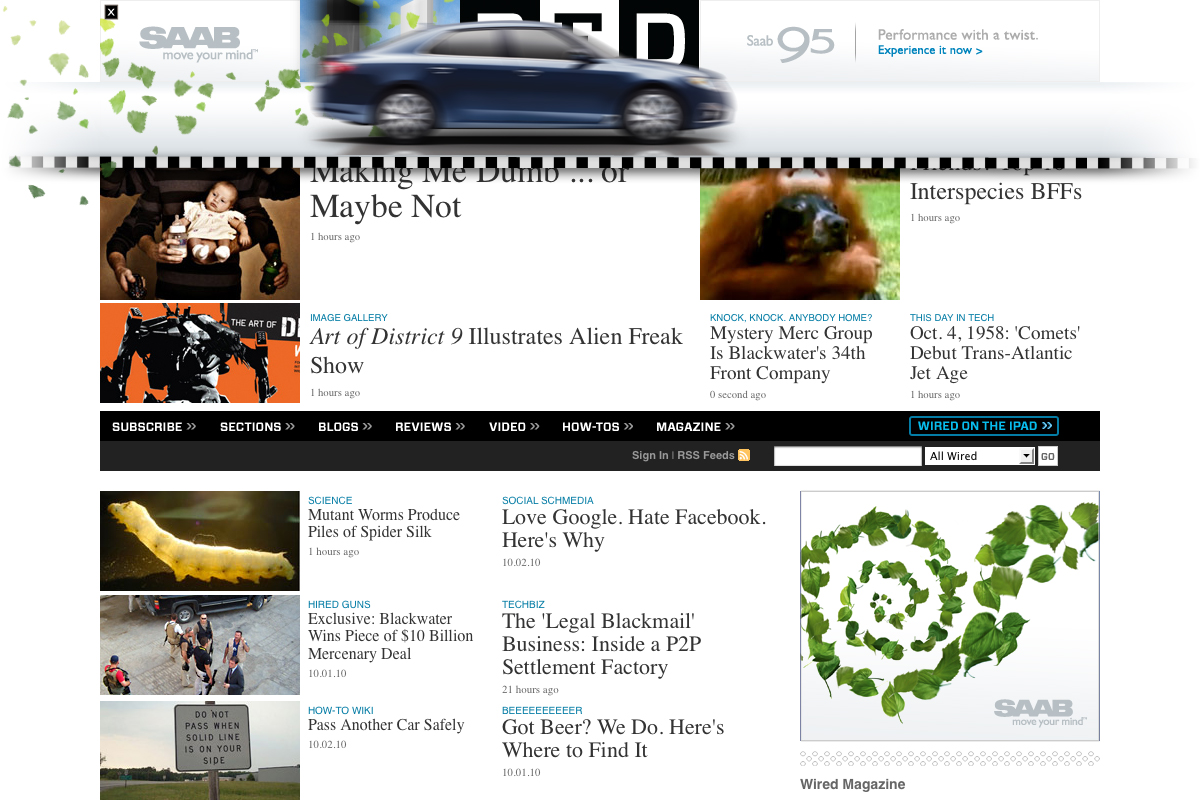Expand the How-Tos menu

click(598, 427)
